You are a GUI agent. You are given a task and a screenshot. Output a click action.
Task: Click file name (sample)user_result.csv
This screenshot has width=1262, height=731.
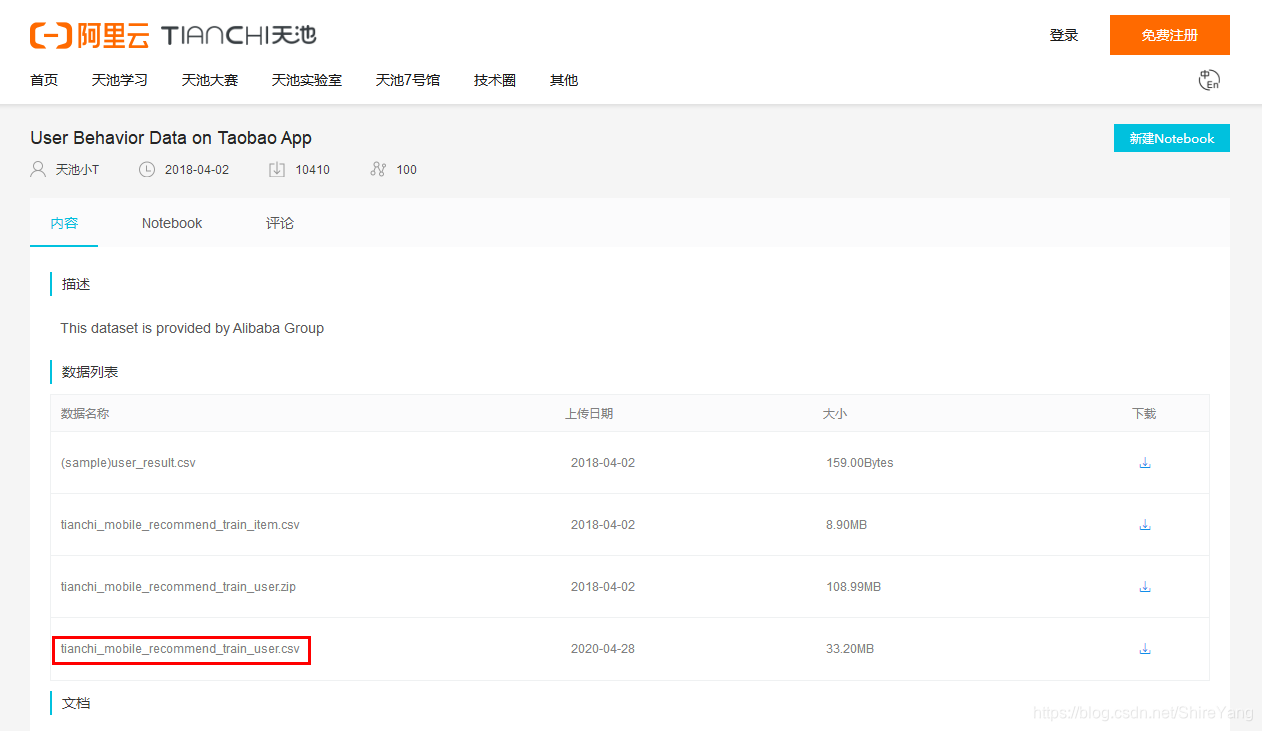(128, 463)
